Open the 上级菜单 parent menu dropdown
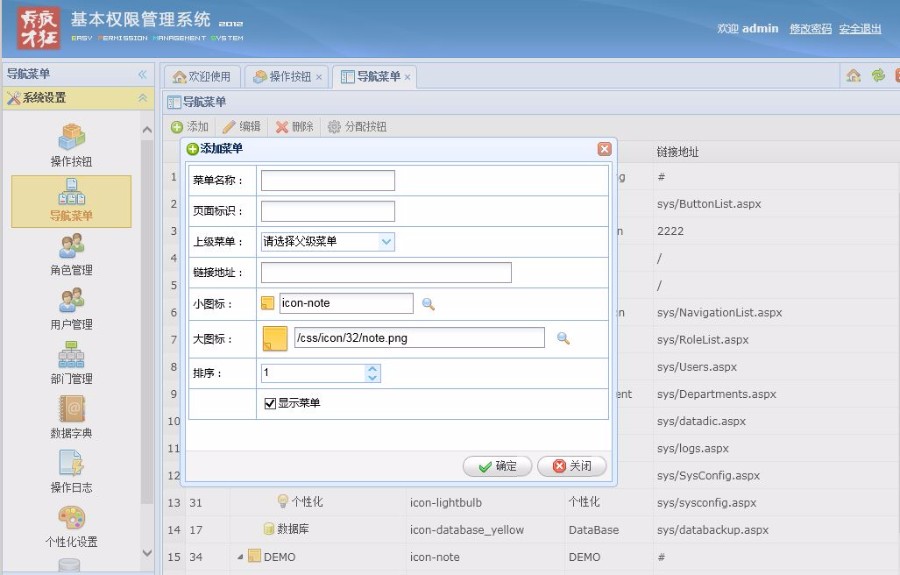This screenshot has width=900, height=575. click(387, 242)
